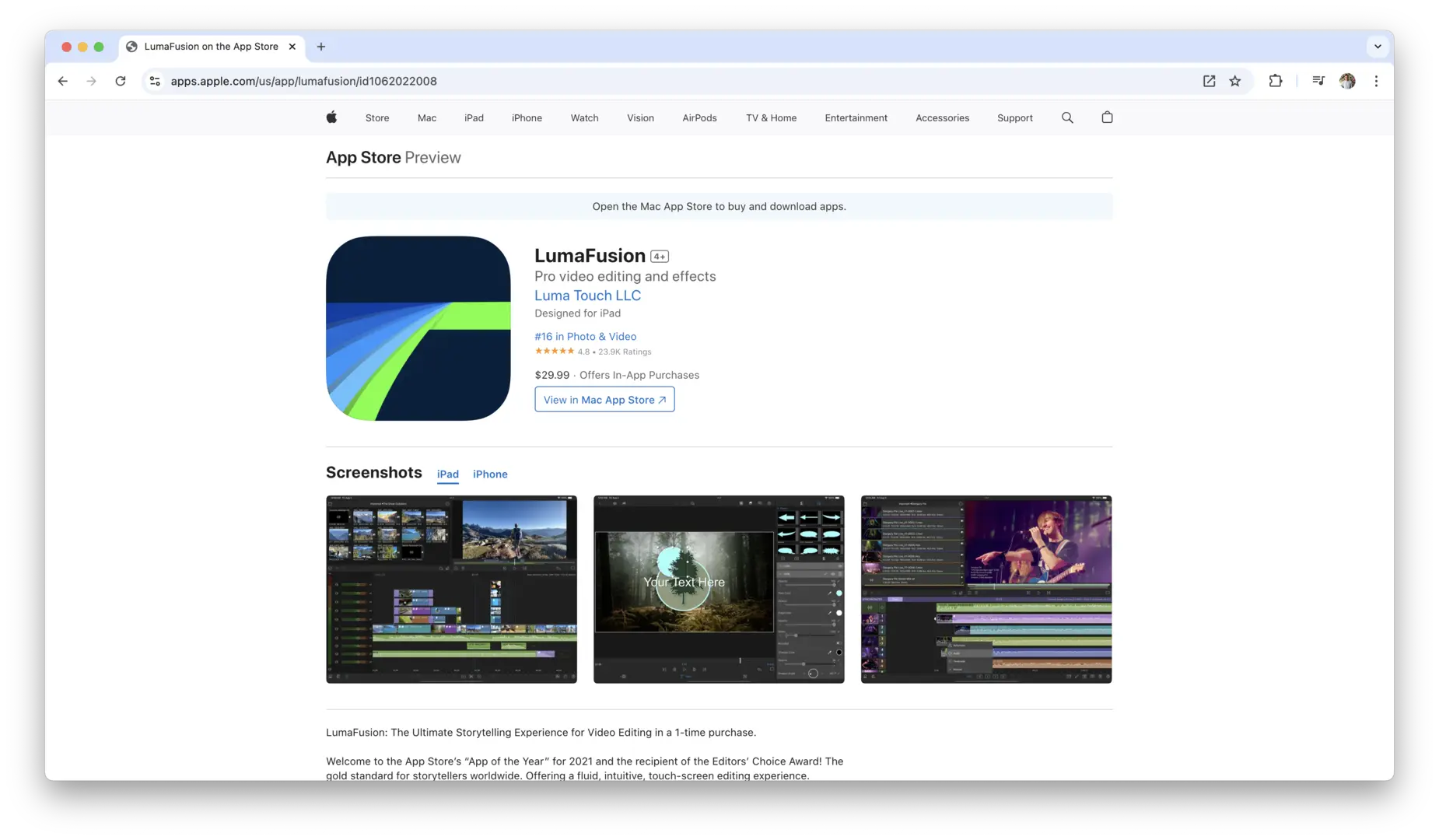The image size is (1439, 840).
Task: Open the concert singer screenshot thumbnail
Action: 986,590
